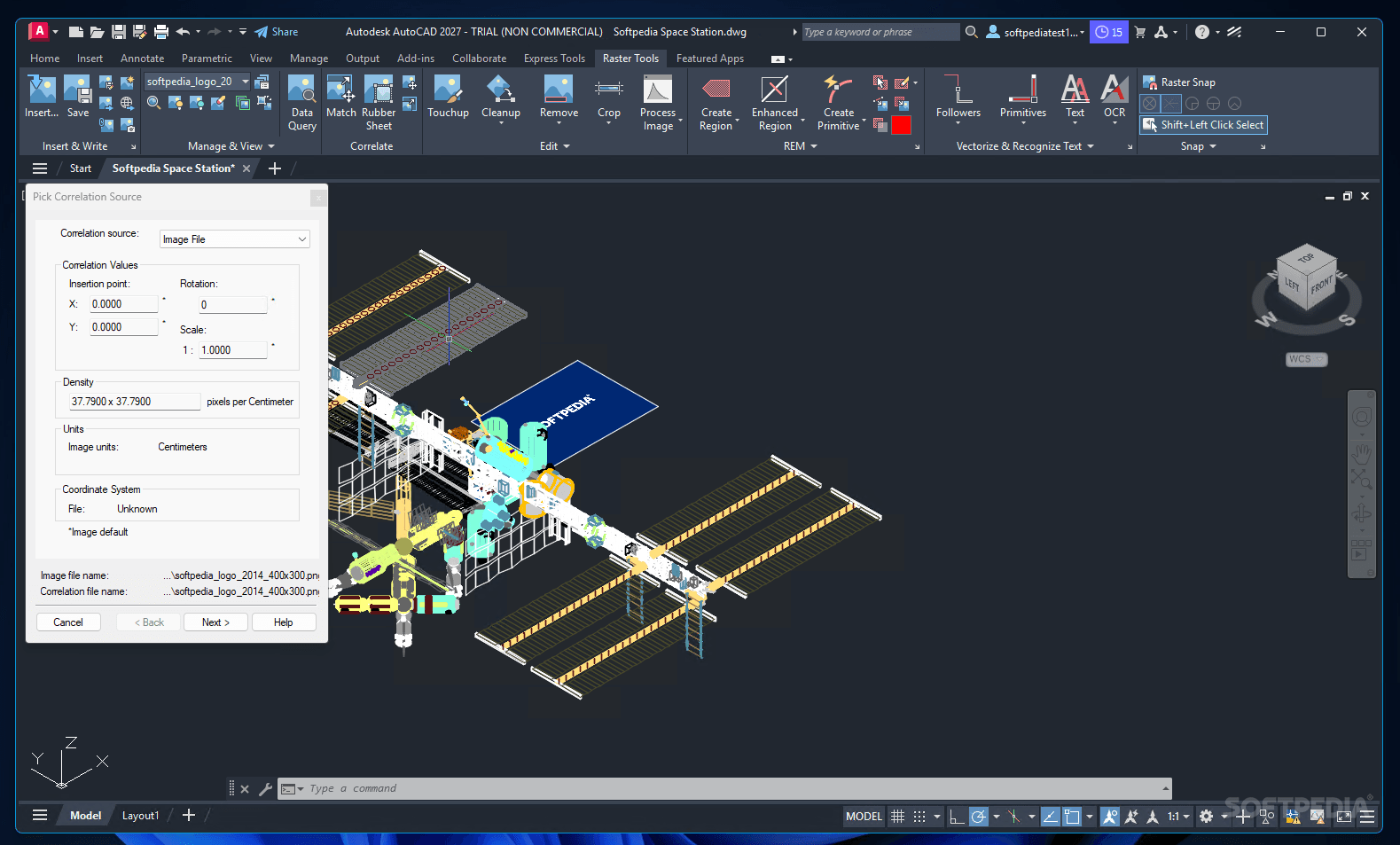Open the Workspace Switching gear icon
The height and width of the screenshot is (845, 1400).
[1206, 817]
